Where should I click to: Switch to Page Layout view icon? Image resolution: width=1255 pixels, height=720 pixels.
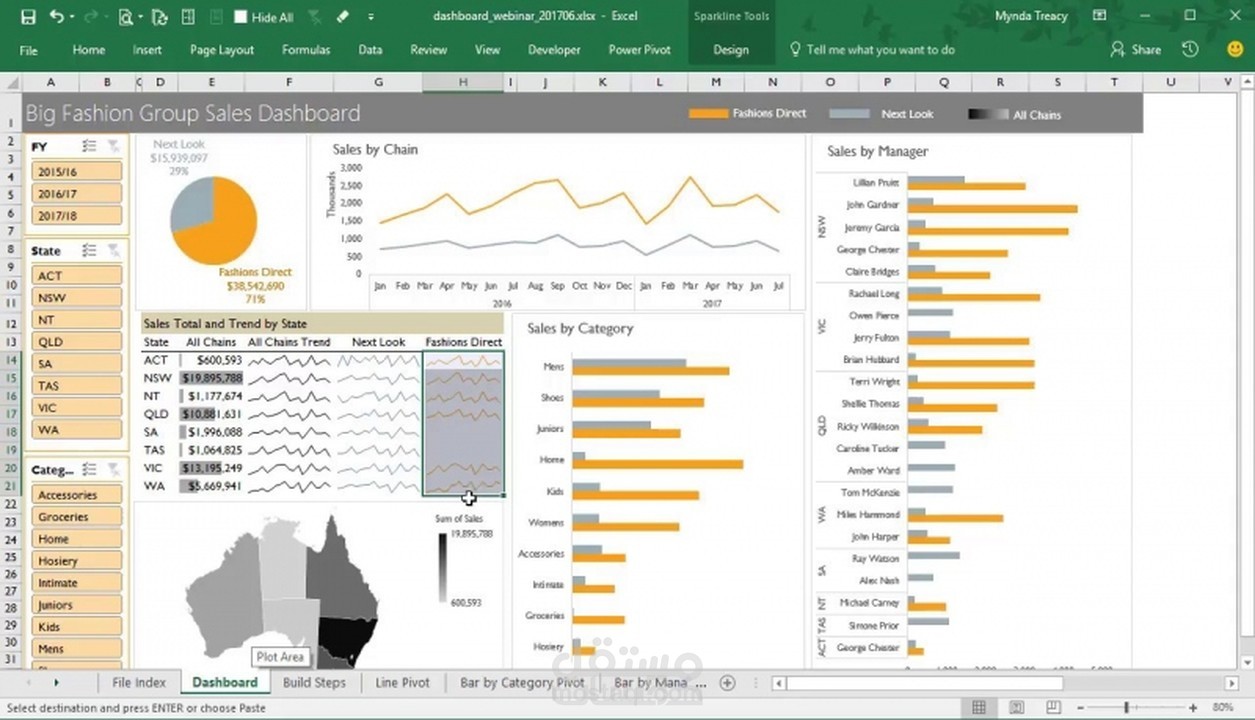(x=1015, y=708)
